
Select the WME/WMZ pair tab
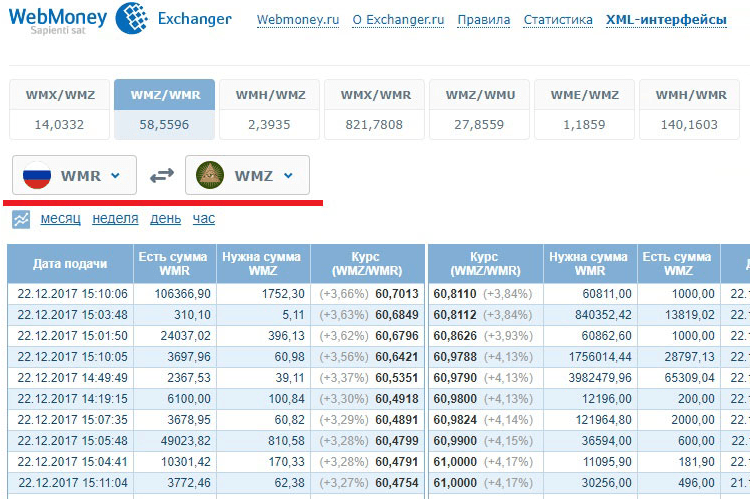point(585,110)
